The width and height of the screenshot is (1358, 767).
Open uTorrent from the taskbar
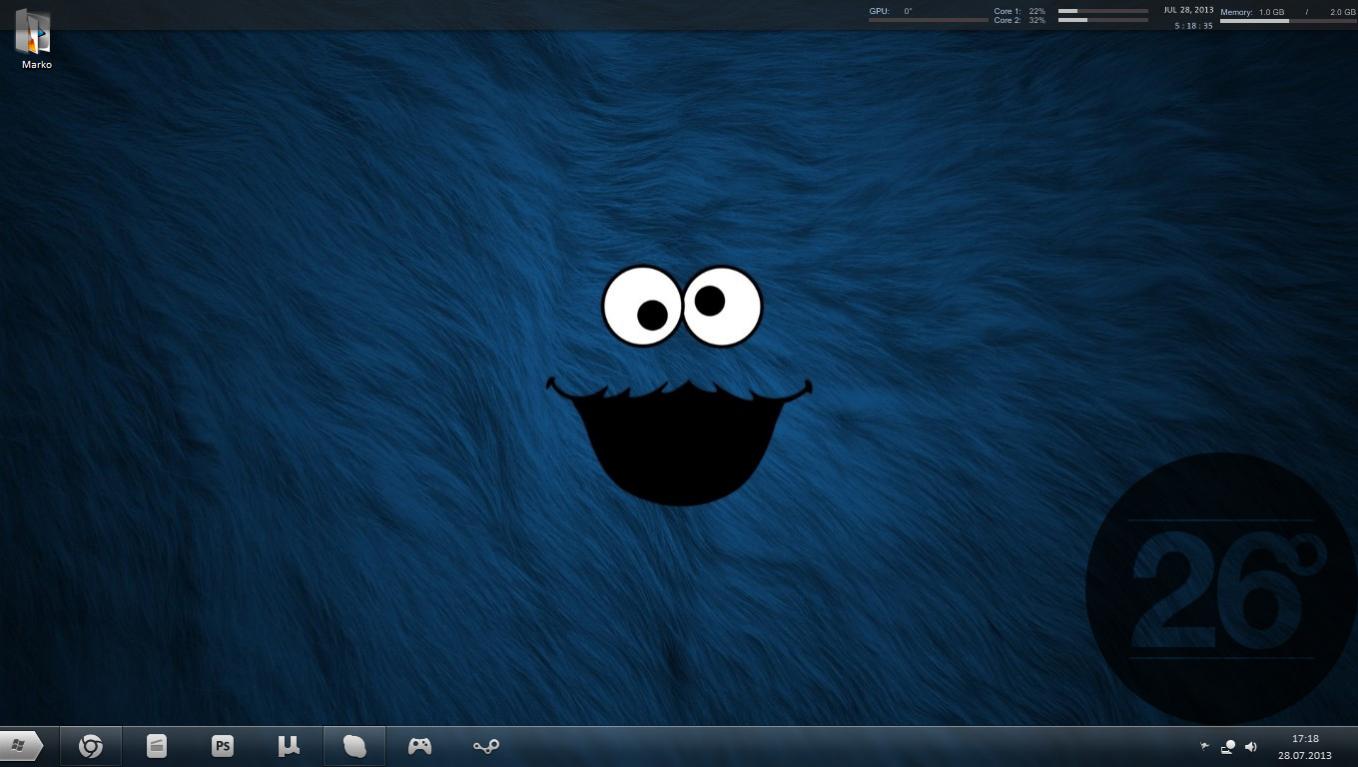[289, 746]
